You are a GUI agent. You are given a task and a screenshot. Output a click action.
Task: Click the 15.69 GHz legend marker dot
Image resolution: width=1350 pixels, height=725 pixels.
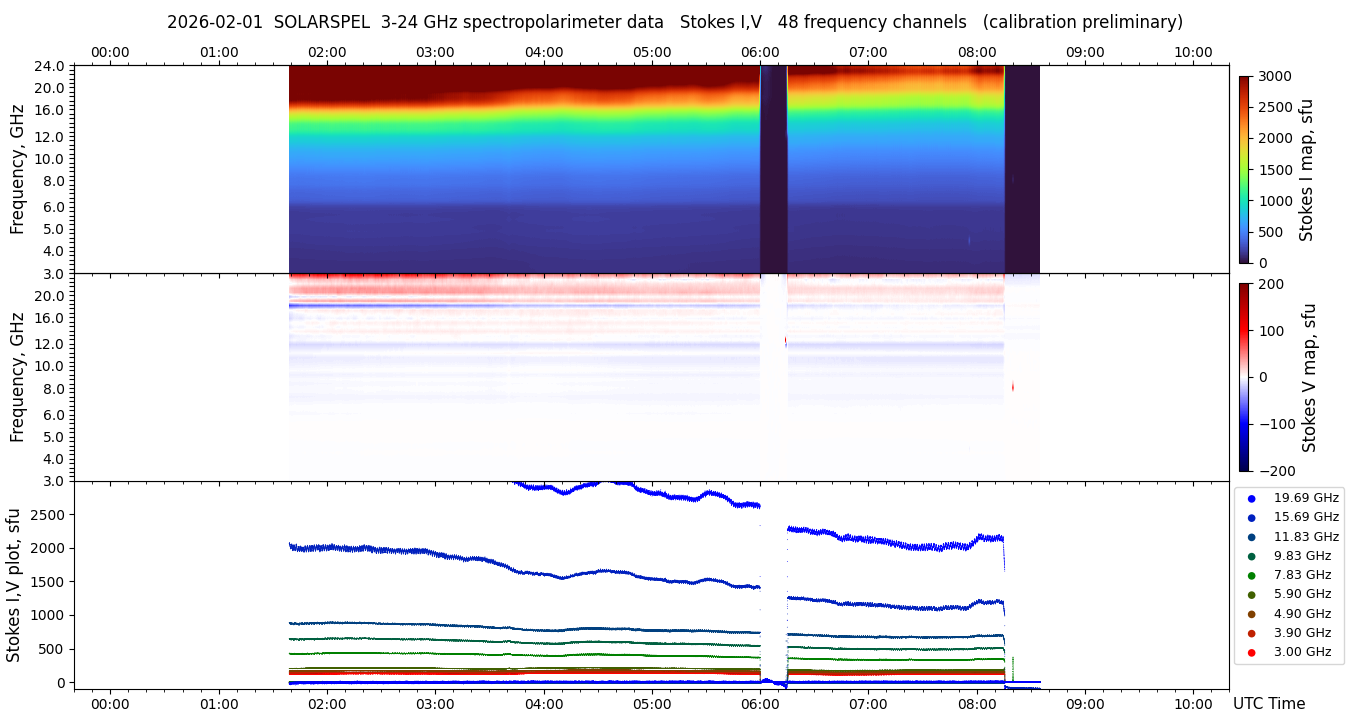click(x=1251, y=517)
